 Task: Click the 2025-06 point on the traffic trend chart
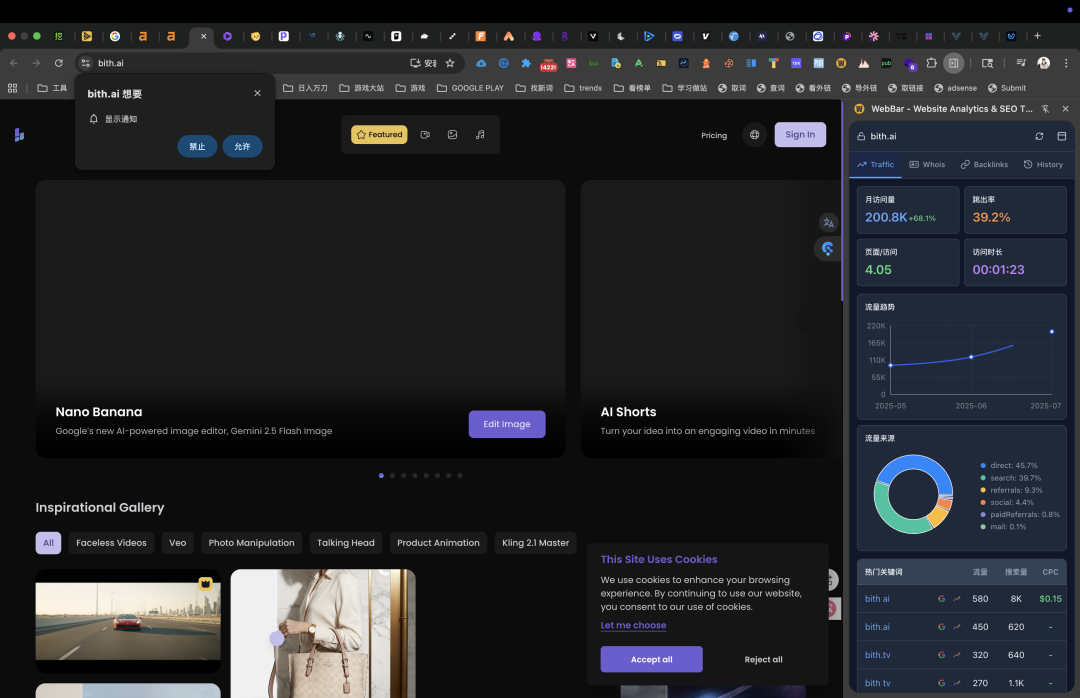pos(971,357)
